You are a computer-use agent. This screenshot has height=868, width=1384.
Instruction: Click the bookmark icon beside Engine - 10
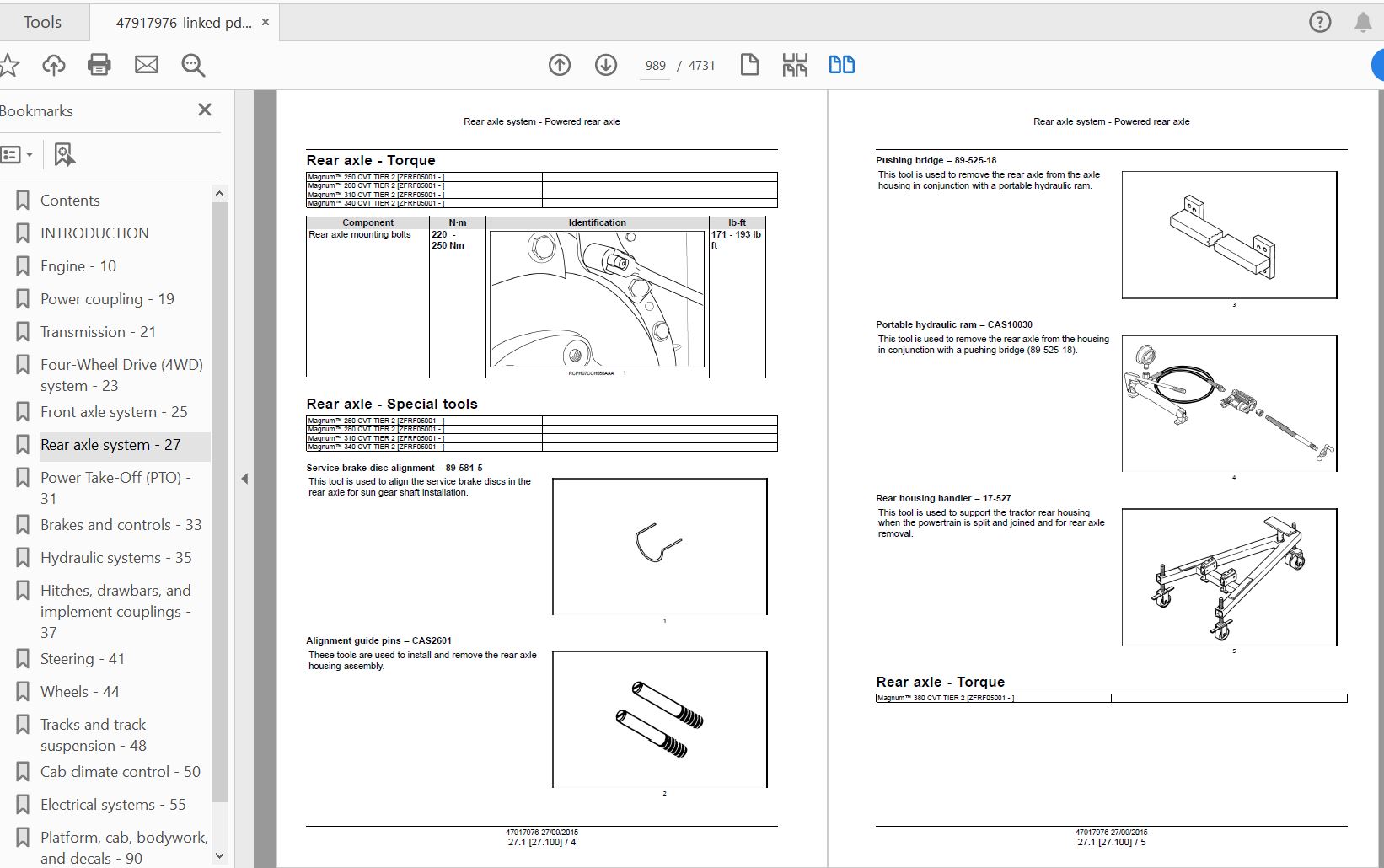coord(23,266)
